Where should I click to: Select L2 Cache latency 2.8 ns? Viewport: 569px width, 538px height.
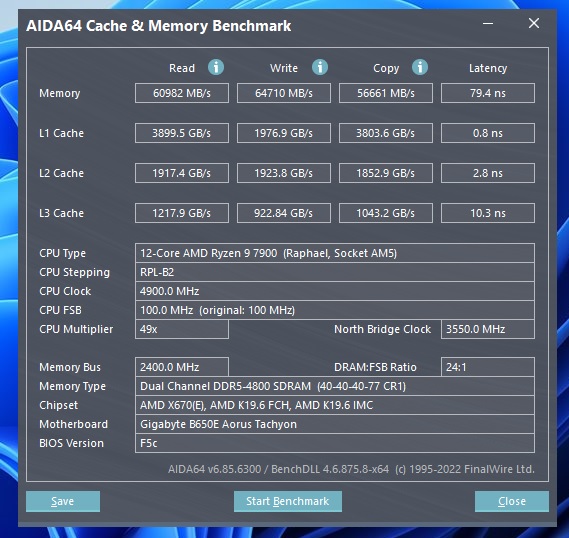pos(488,173)
